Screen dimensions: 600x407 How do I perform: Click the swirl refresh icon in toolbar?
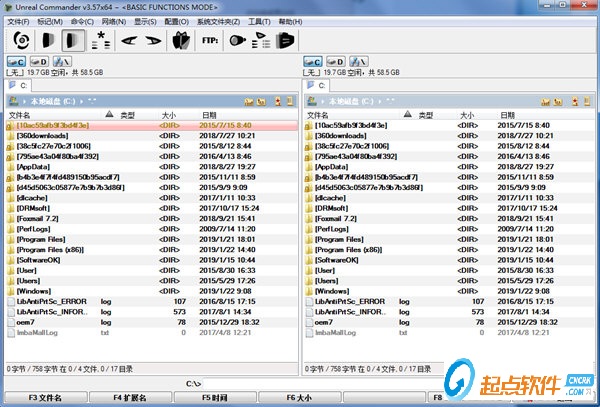(x=21, y=40)
